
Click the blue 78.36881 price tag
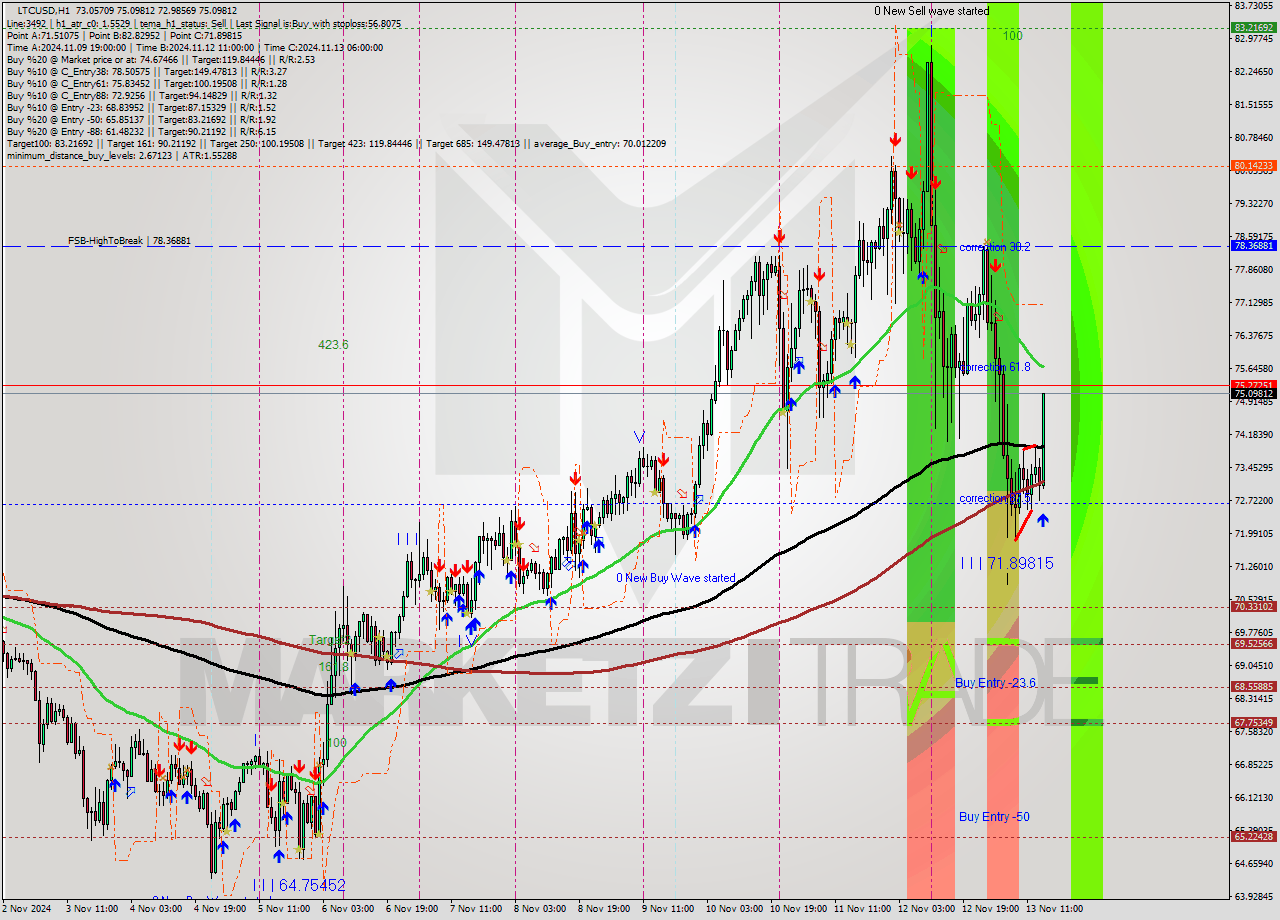1253,245
